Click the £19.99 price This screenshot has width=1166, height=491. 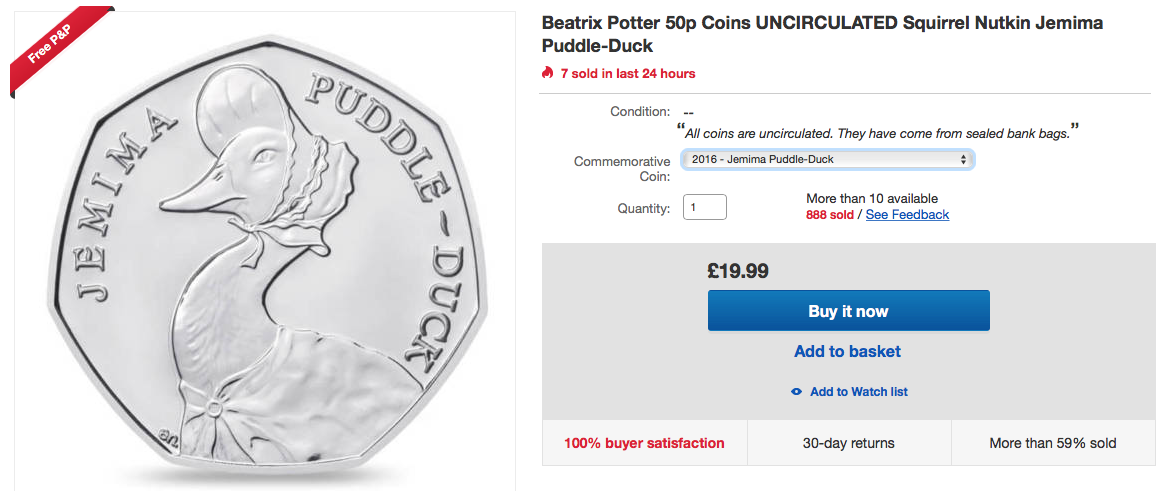tap(738, 270)
